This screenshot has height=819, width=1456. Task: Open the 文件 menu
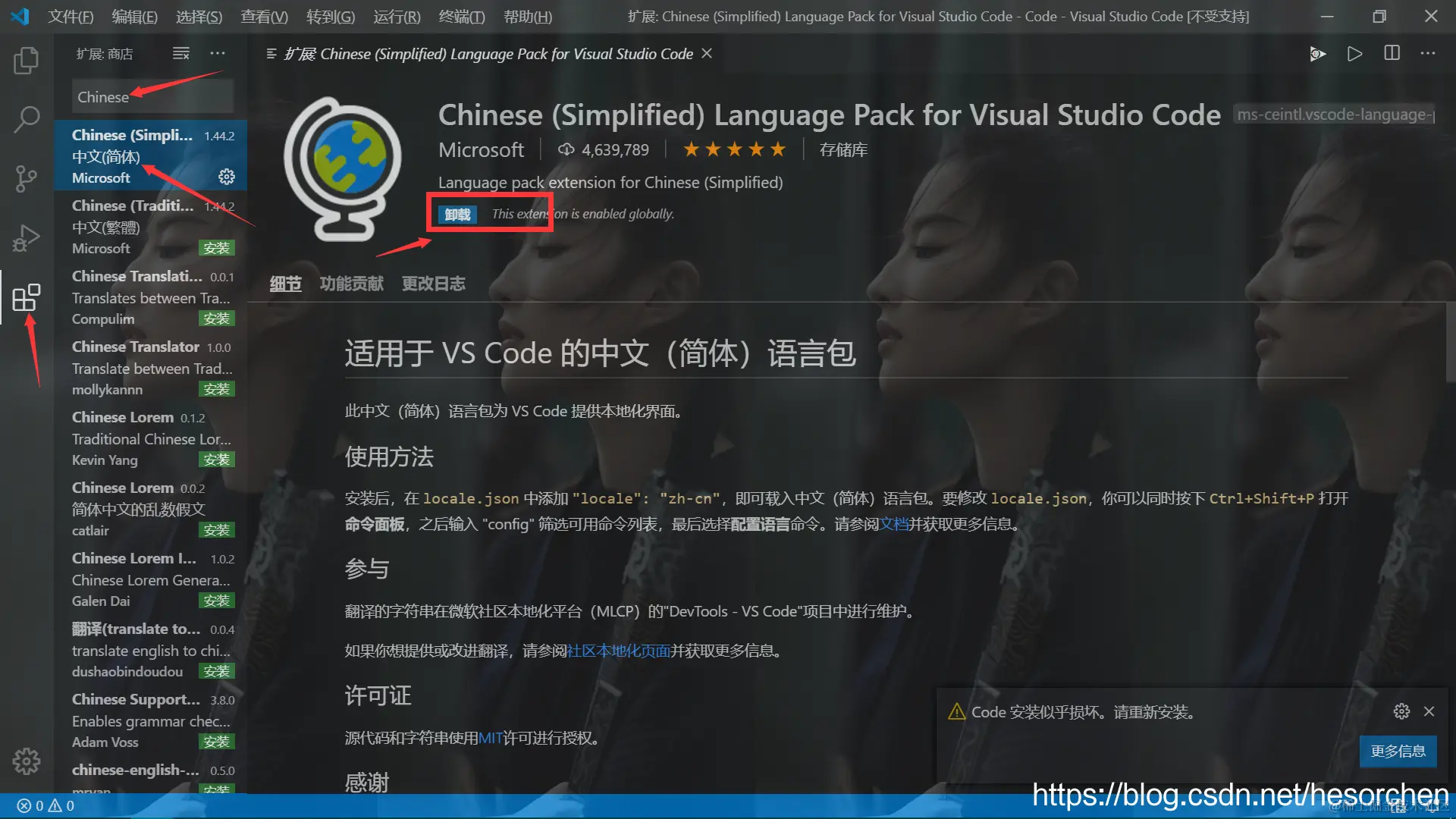tap(71, 16)
